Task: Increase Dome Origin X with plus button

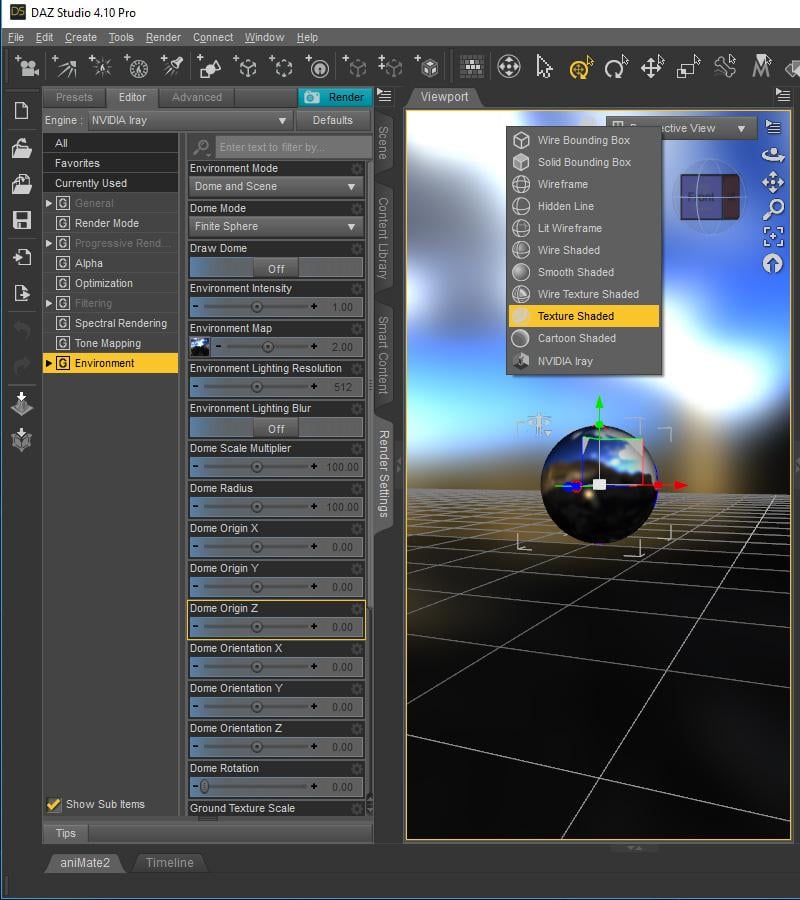Action: (314, 547)
